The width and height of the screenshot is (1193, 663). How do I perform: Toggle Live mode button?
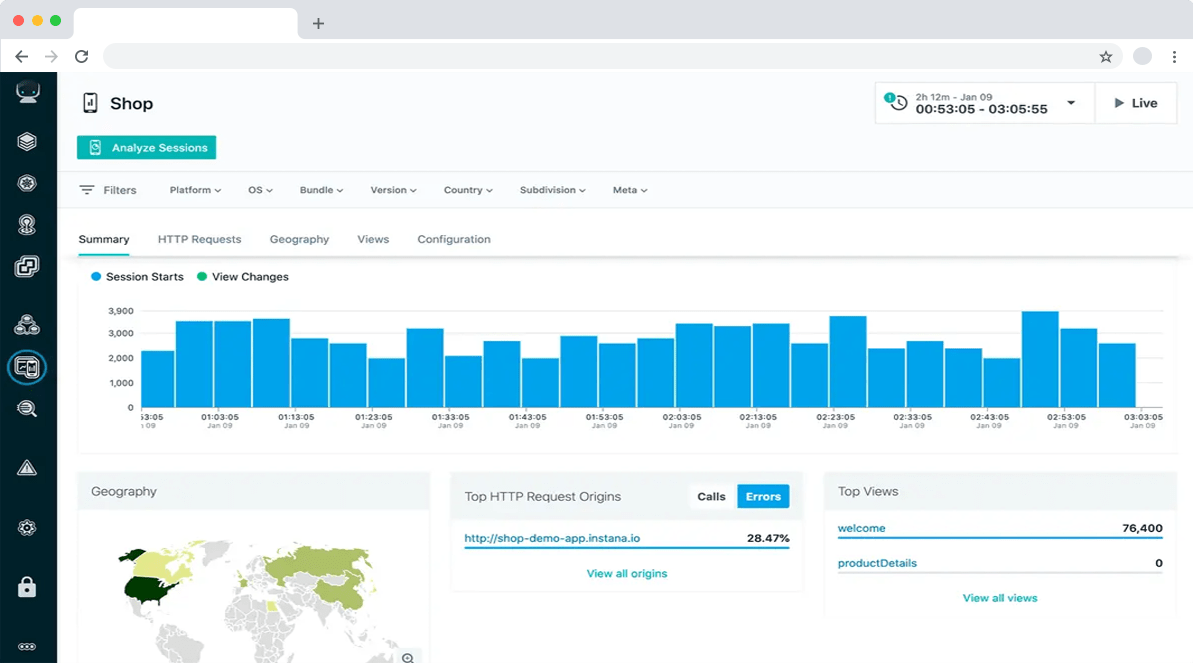click(x=1135, y=103)
